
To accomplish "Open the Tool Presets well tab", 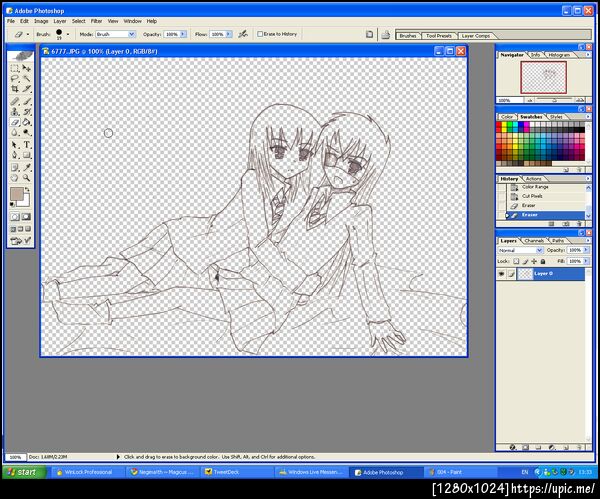I will point(439,36).
